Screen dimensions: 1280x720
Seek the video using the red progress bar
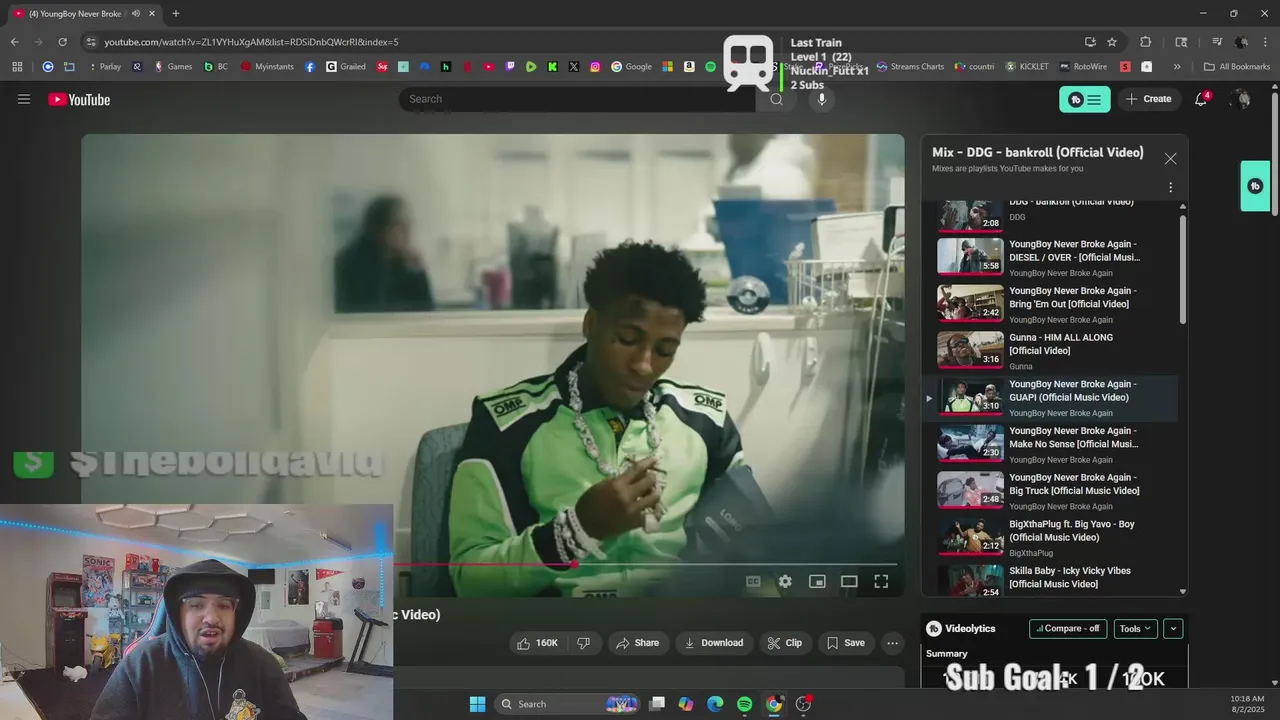click(x=645, y=565)
